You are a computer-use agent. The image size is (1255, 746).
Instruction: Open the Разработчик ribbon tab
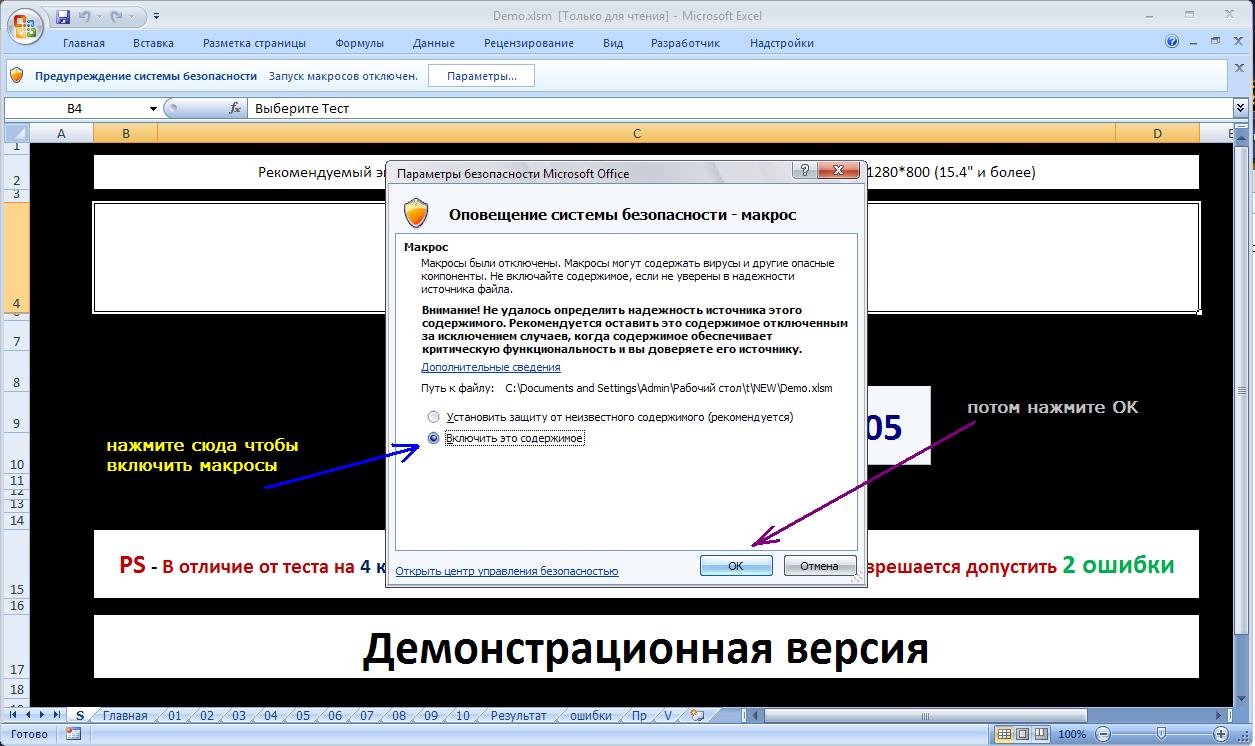685,43
